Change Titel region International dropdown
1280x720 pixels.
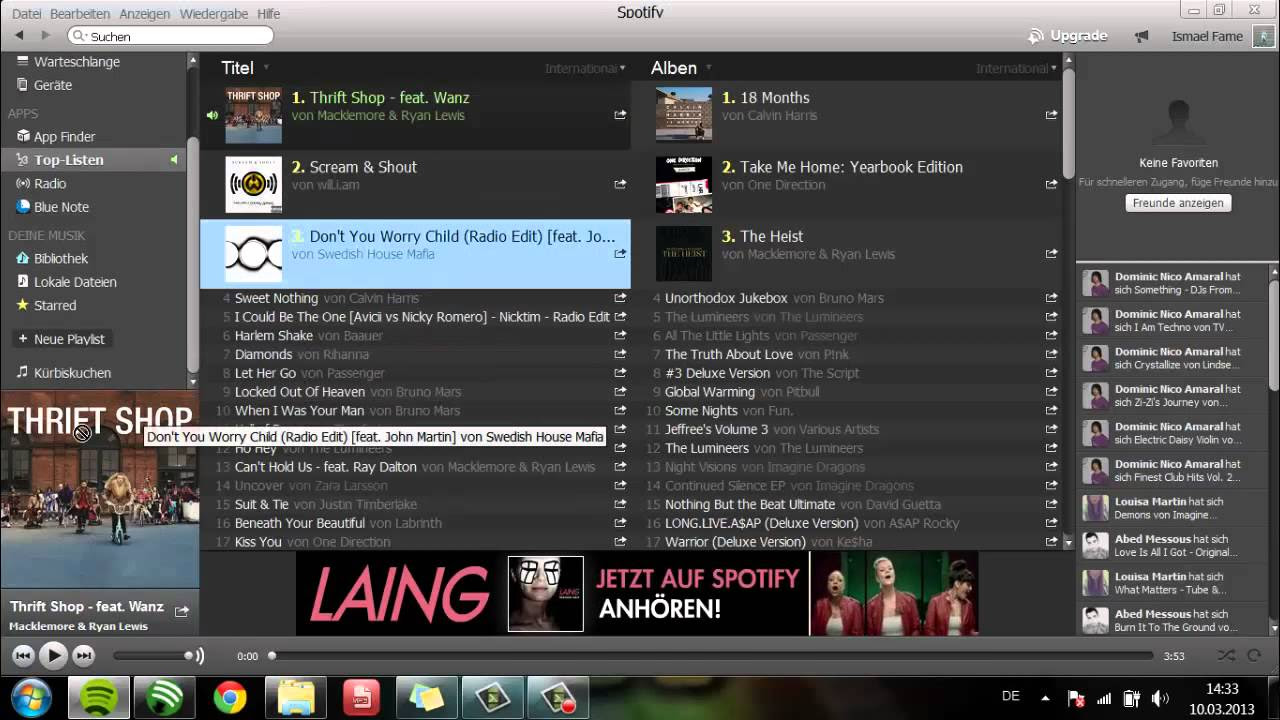585,68
